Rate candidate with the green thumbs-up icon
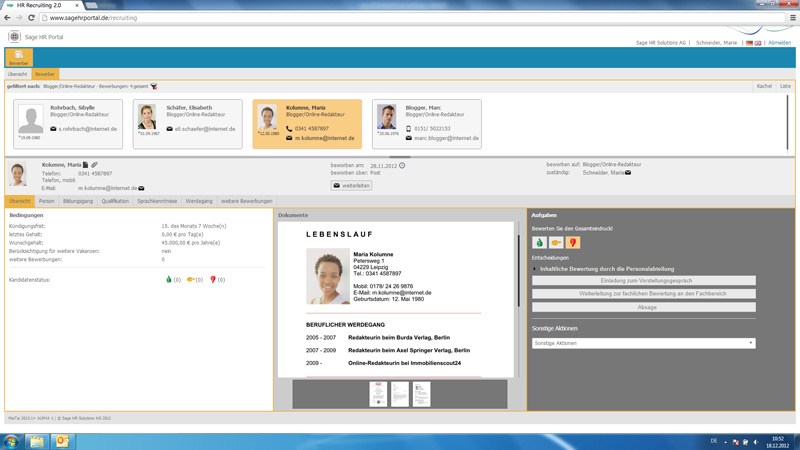This screenshot has height=450, width=800. click(539, 242)
